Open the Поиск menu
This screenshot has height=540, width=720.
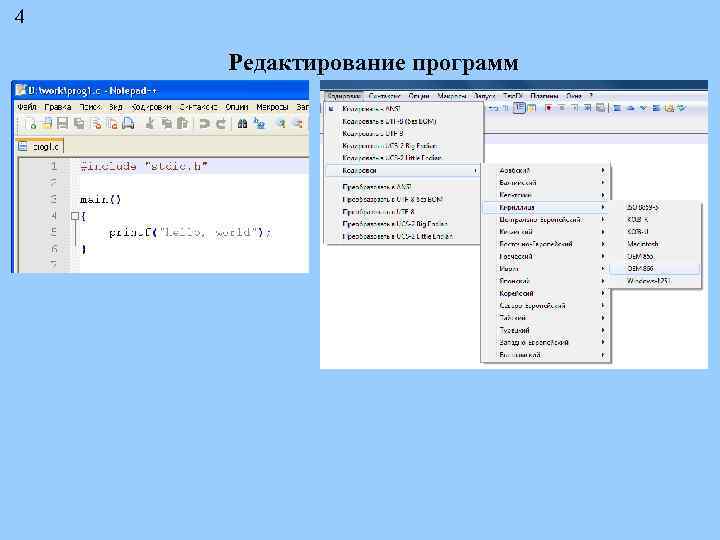click(90, 107)
